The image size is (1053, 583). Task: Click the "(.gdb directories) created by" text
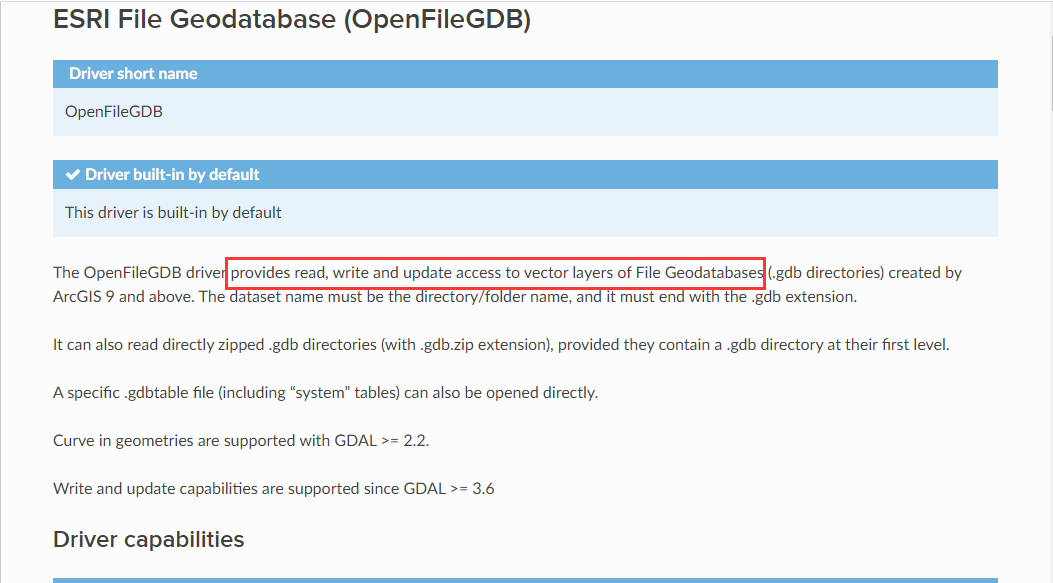coord(865,273)
